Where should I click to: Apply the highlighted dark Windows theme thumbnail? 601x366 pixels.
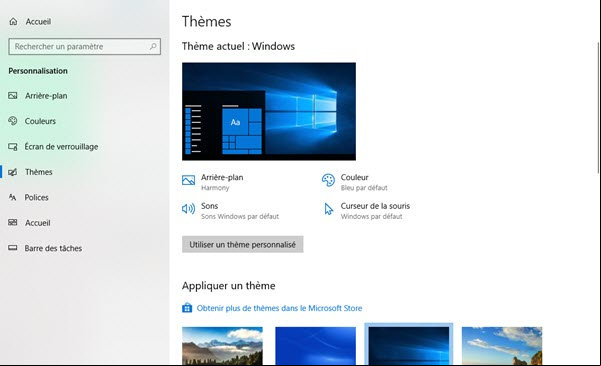coord(409,345)
